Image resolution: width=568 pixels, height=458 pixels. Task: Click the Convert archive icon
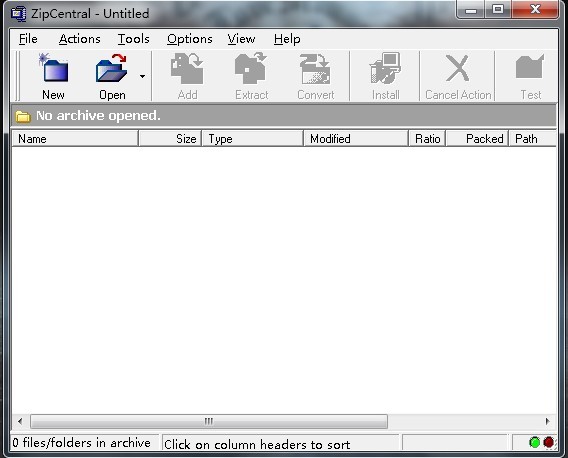tap(315, 69)
